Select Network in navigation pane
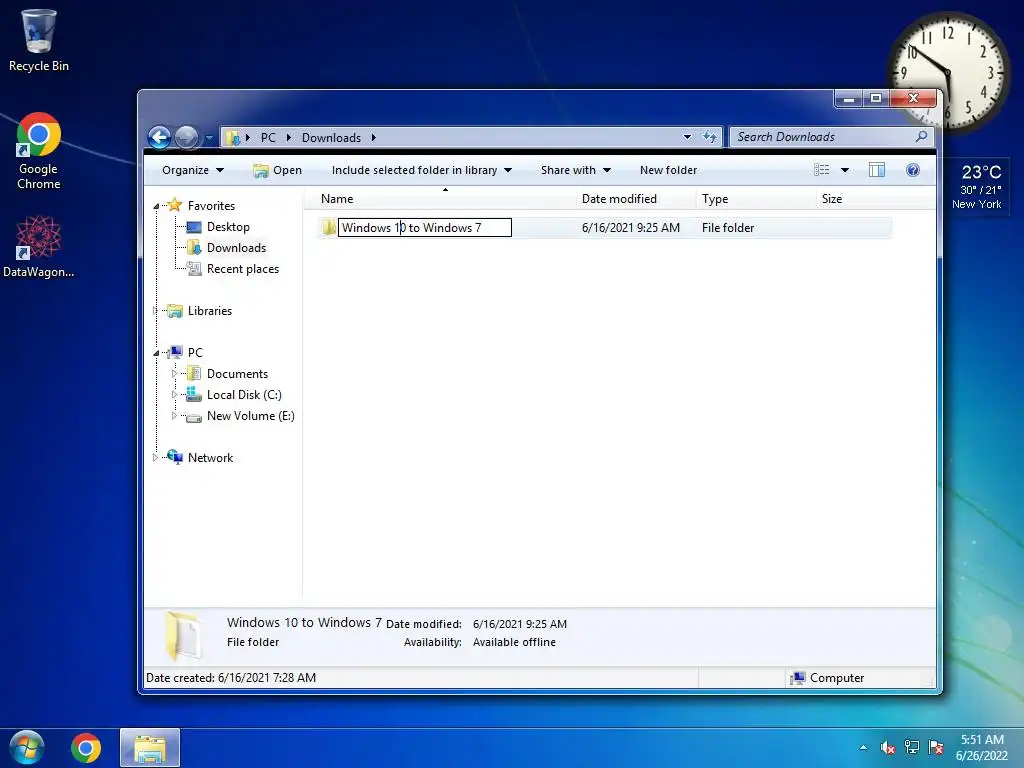 (210, 458)
